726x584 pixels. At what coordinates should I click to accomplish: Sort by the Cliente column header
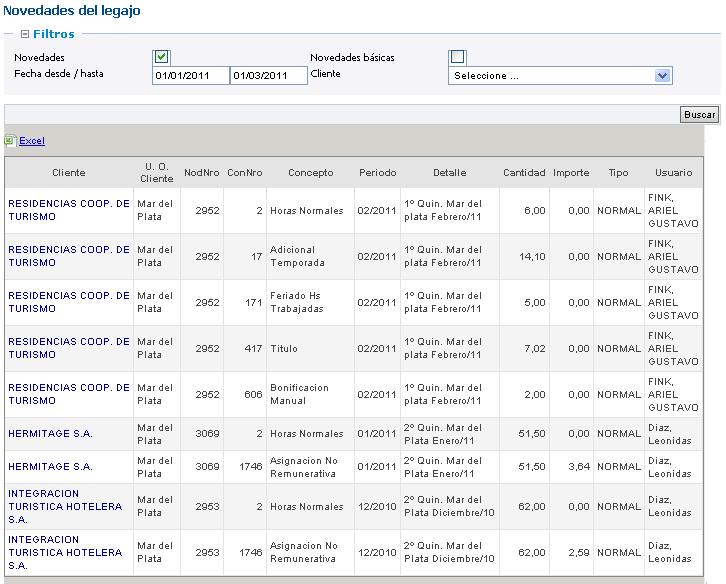click(x=69, y=173)
